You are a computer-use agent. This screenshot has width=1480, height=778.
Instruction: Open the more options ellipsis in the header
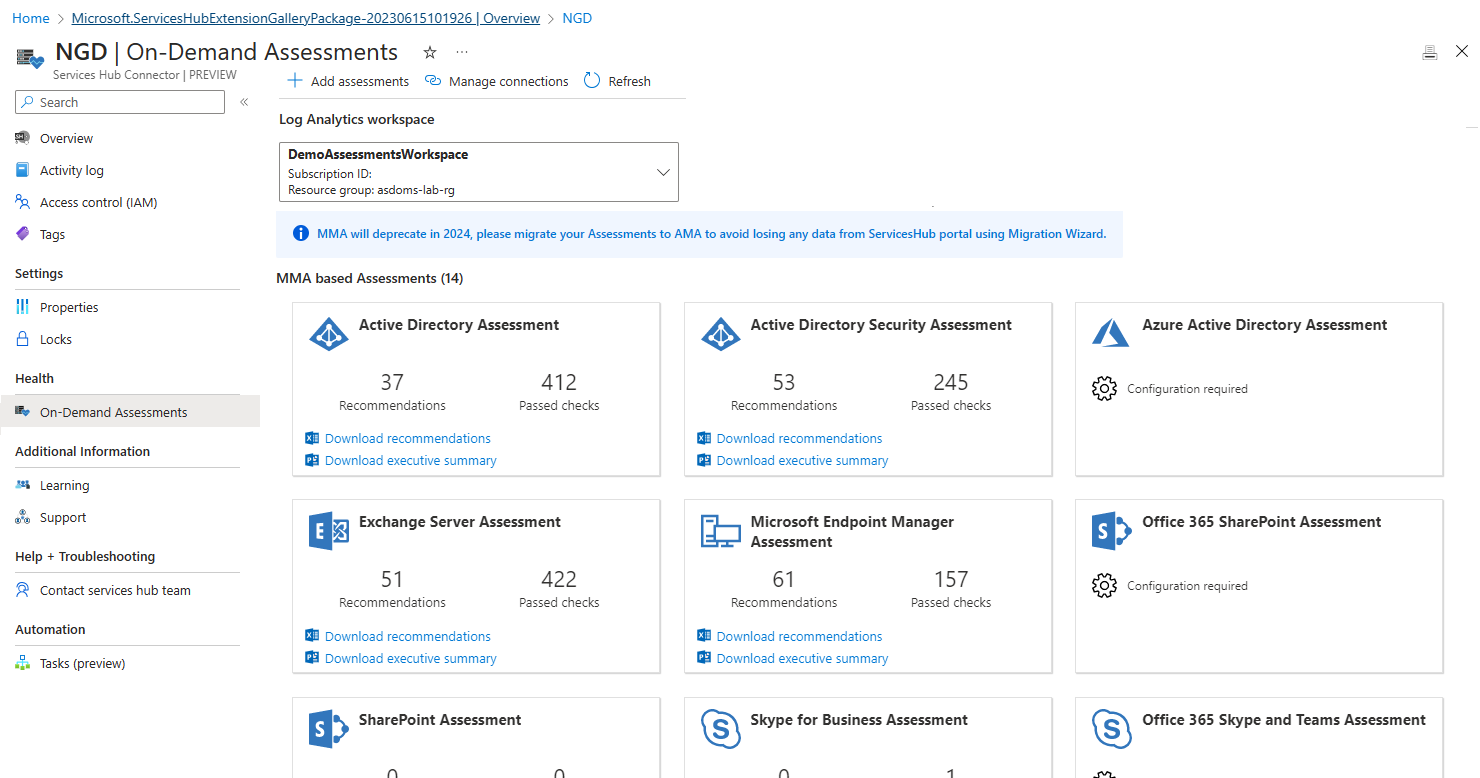[x=462, y=52]
